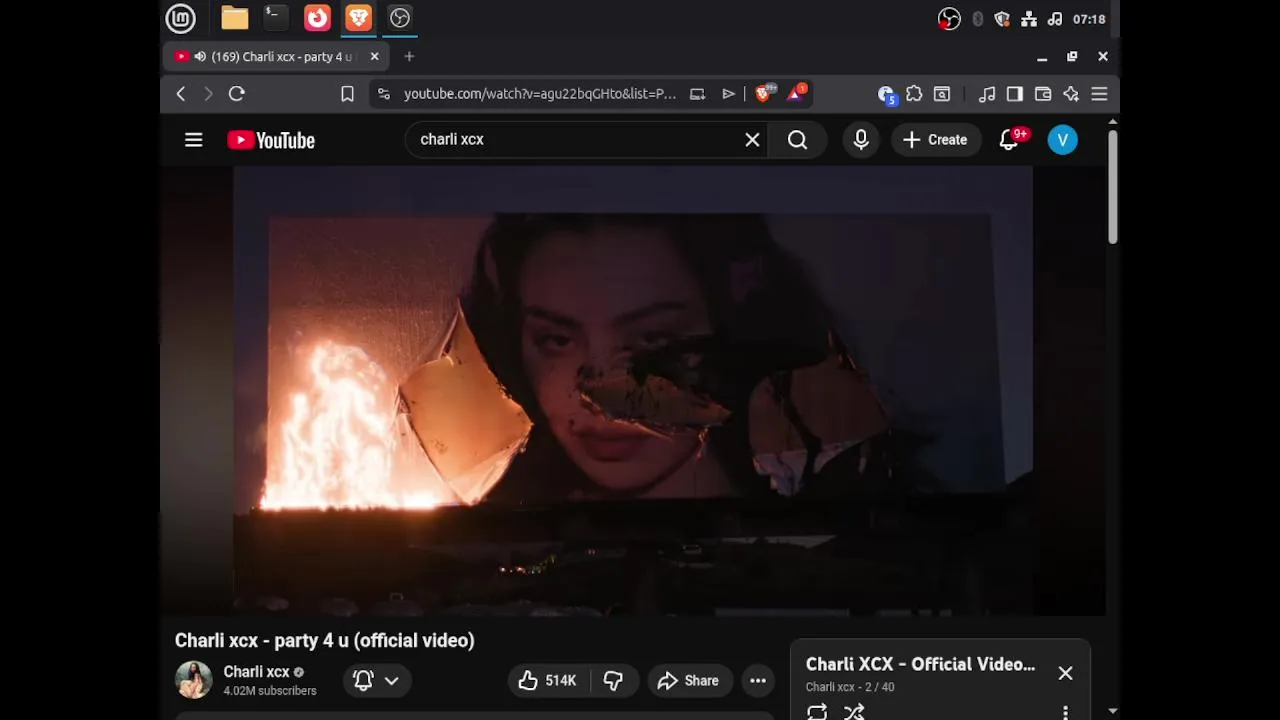This screenshot has height=720, width=1280.
Task: Open playlist options vertical dots
Action: (1066, 712)
